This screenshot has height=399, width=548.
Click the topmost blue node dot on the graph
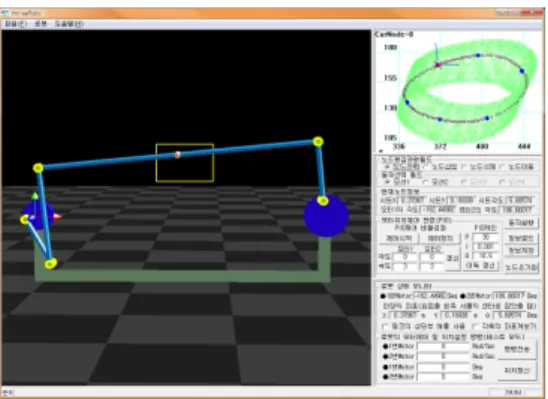pos(478,56)
